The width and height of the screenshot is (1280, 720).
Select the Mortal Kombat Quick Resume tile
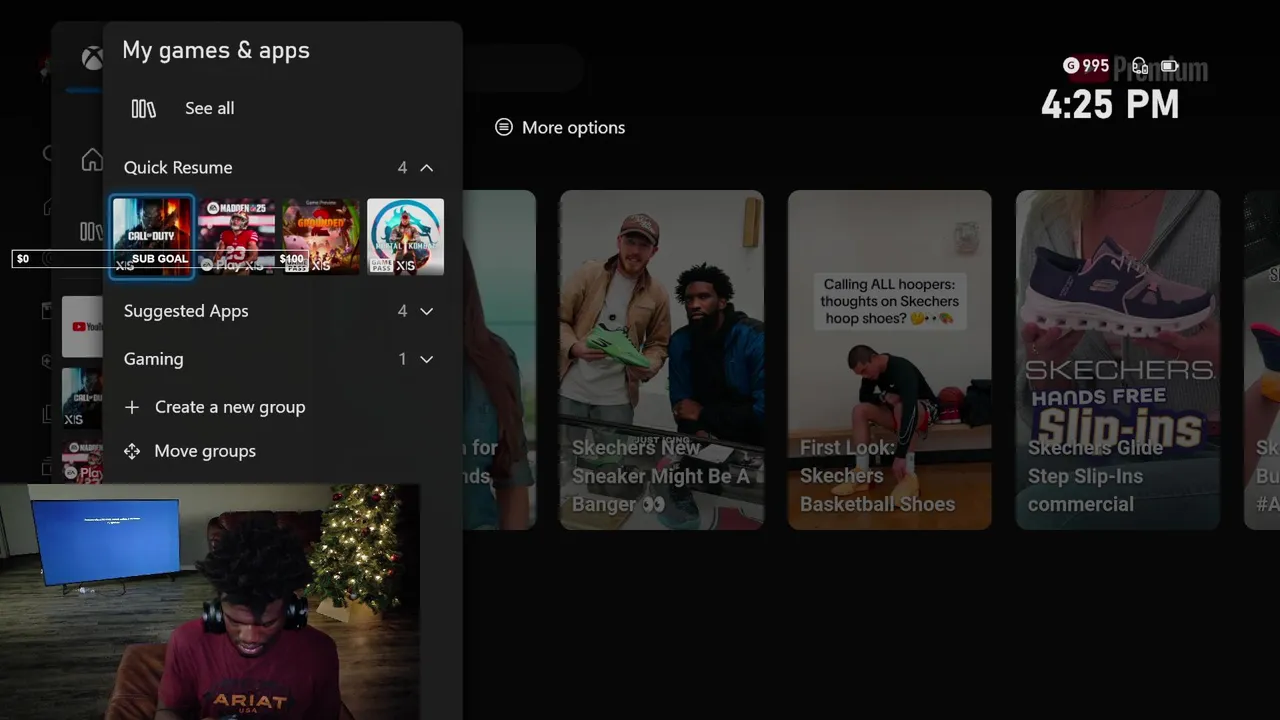point(405,236)
